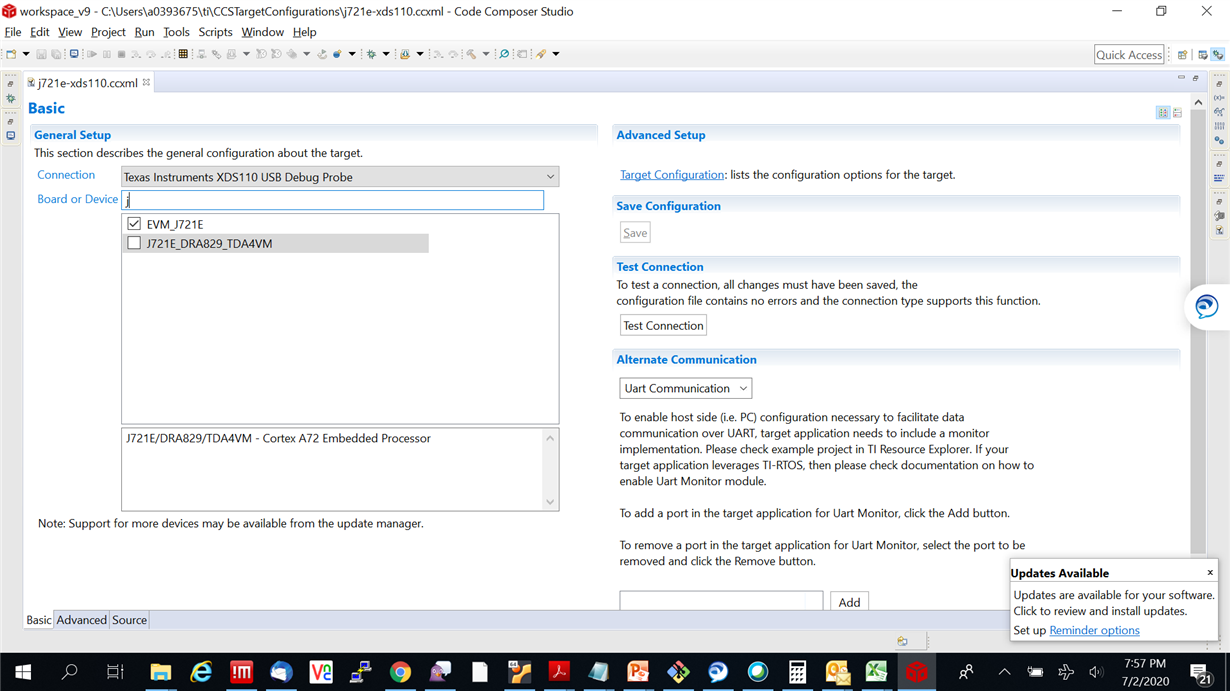This screenshot has height=691, width=1230.
Task: Open the Open Perspective icon
Action: [1182, 55]
